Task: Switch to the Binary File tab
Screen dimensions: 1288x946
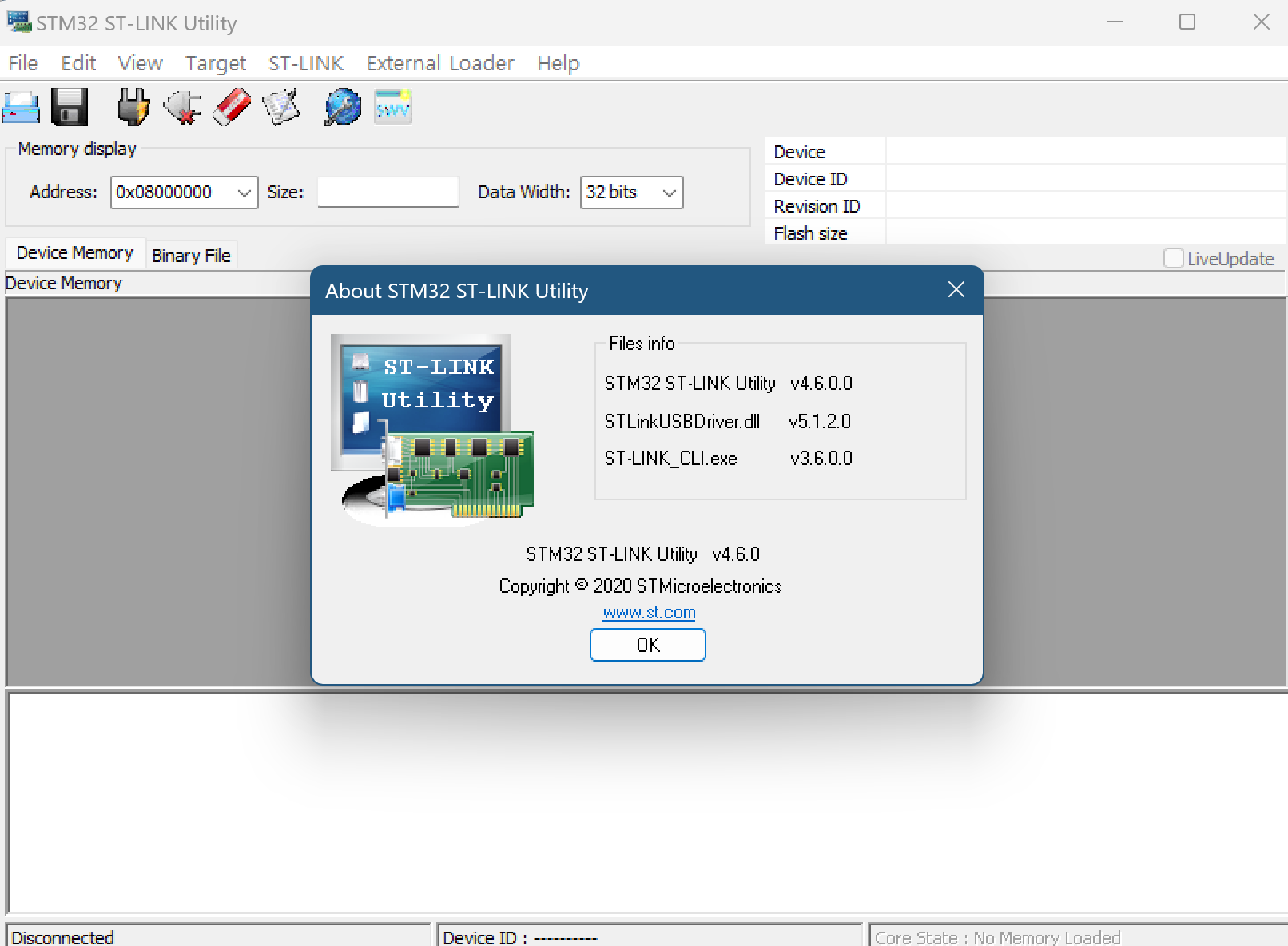Action: tap(191, 256)
